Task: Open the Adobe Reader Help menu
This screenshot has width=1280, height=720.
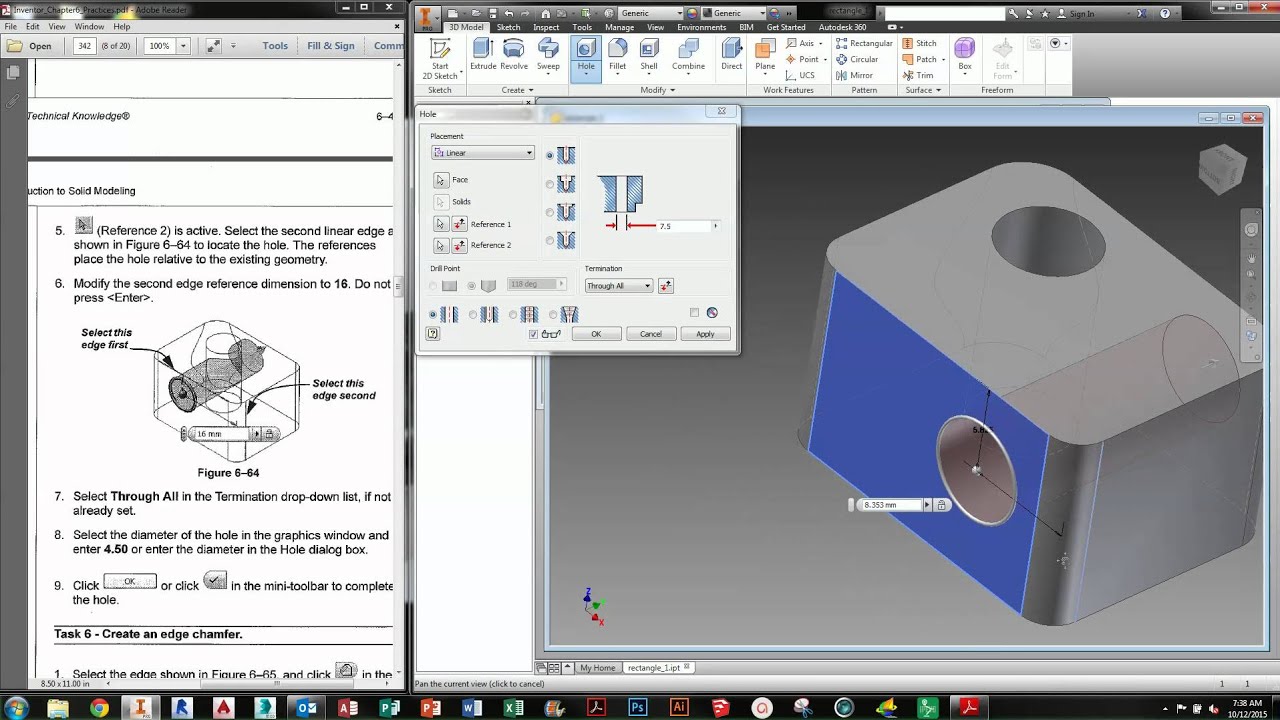Action: 121,27
